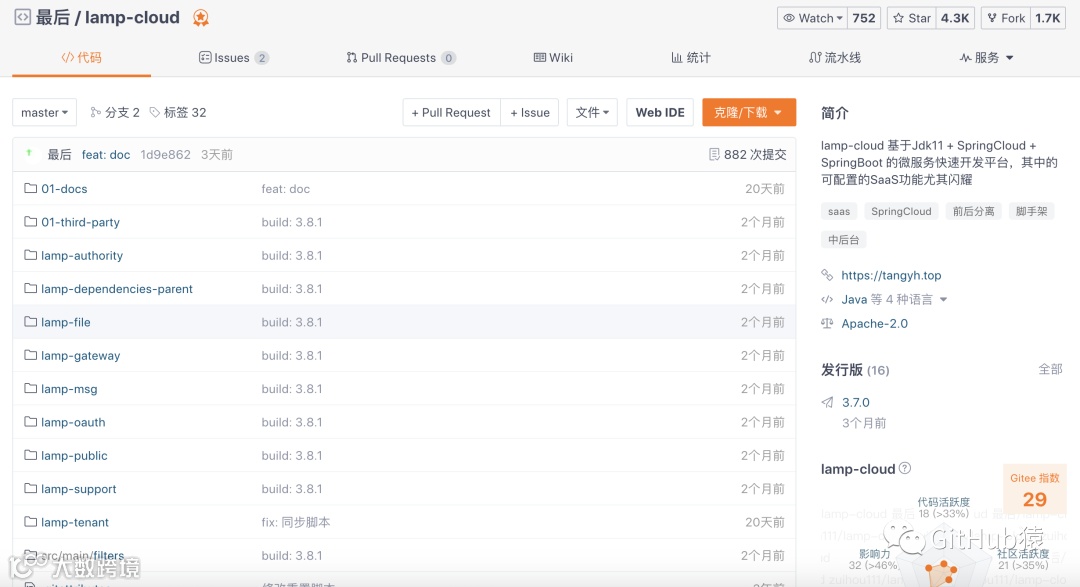Expand the Watch dropdown

[813, 18]
